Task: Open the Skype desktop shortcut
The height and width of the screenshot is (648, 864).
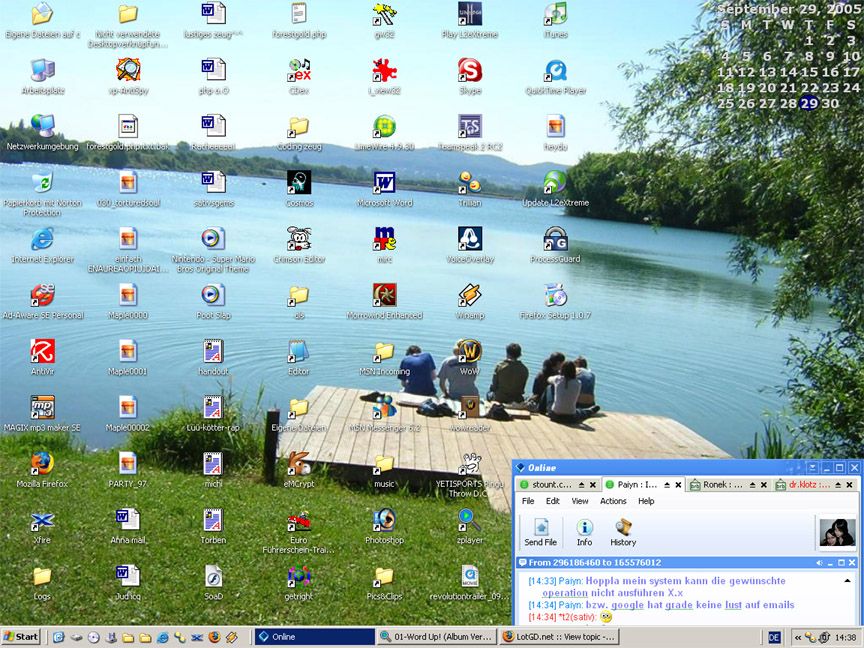Action: click(470, 71)
